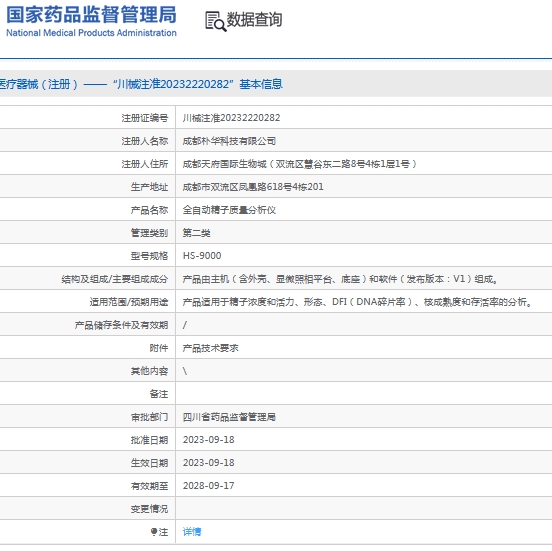Click the 附件 label
Screen dimensions: 552x551
tap(159, 348)
